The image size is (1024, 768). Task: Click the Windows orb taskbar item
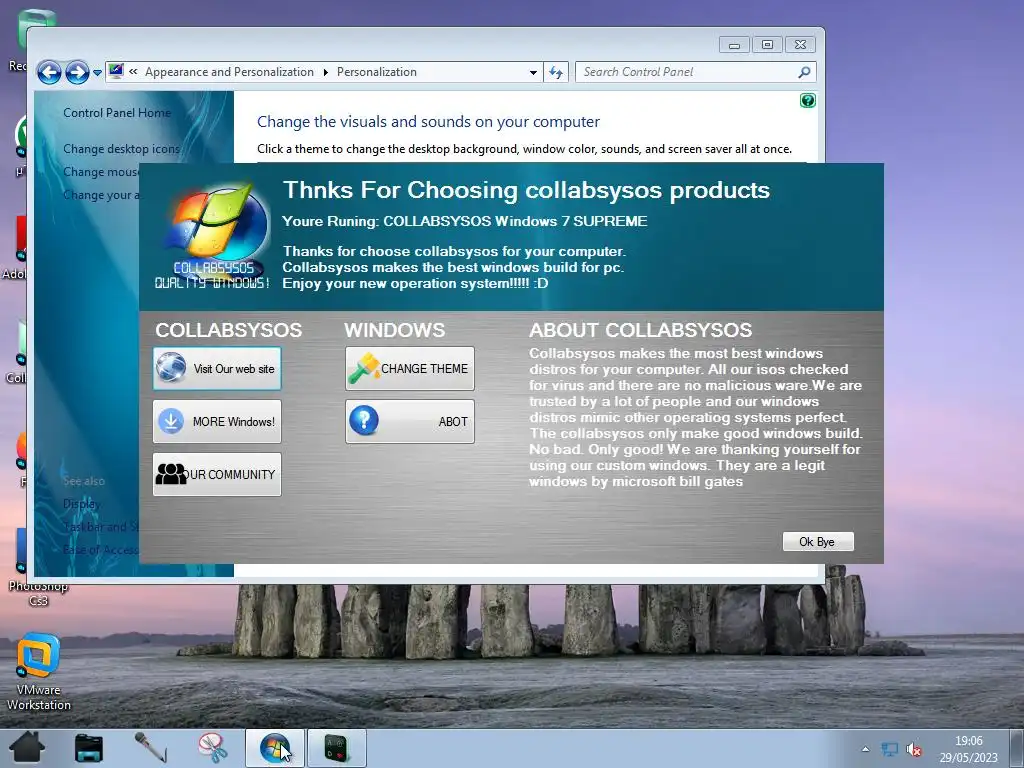pos(275,748)
